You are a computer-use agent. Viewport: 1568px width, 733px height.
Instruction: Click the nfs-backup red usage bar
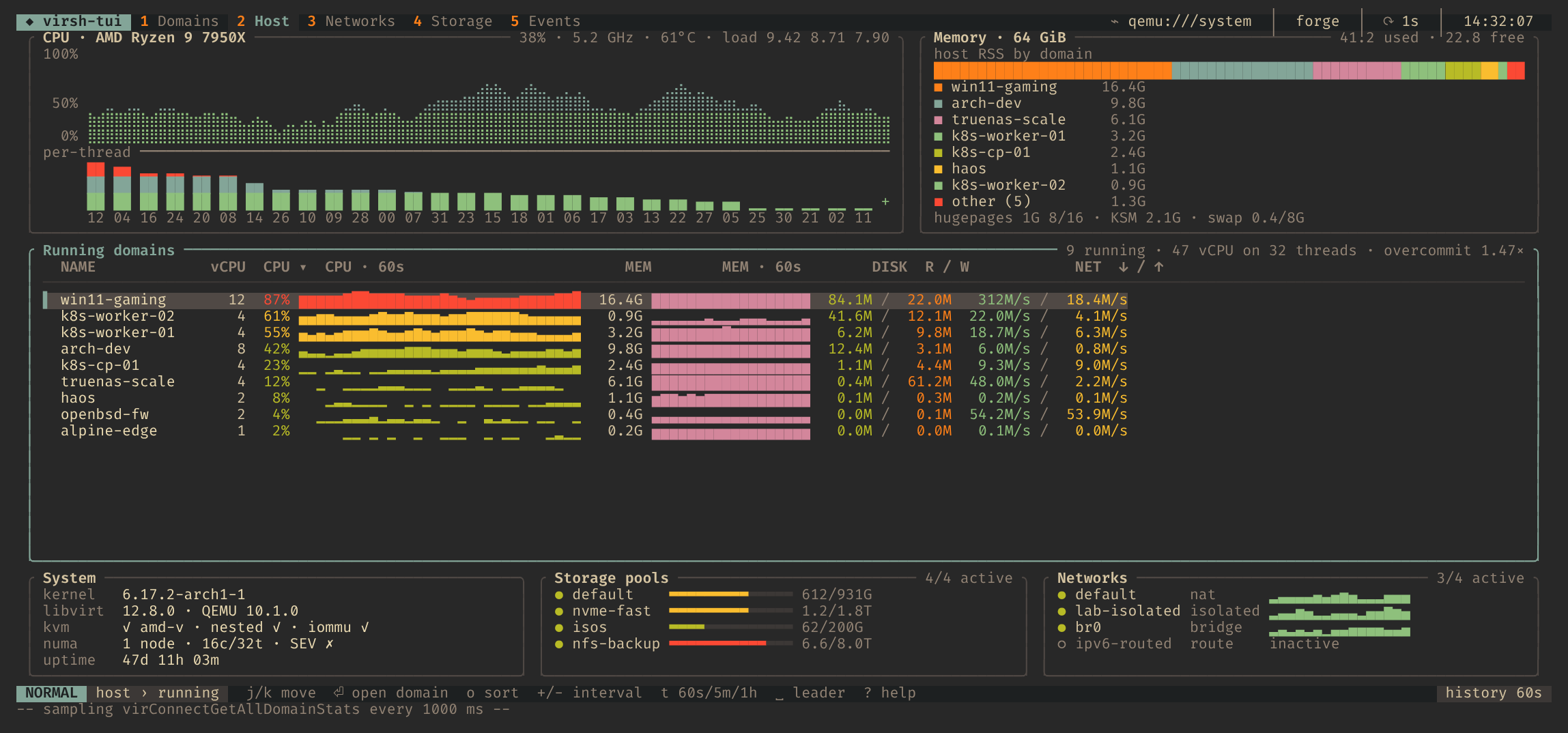[717, 643]
